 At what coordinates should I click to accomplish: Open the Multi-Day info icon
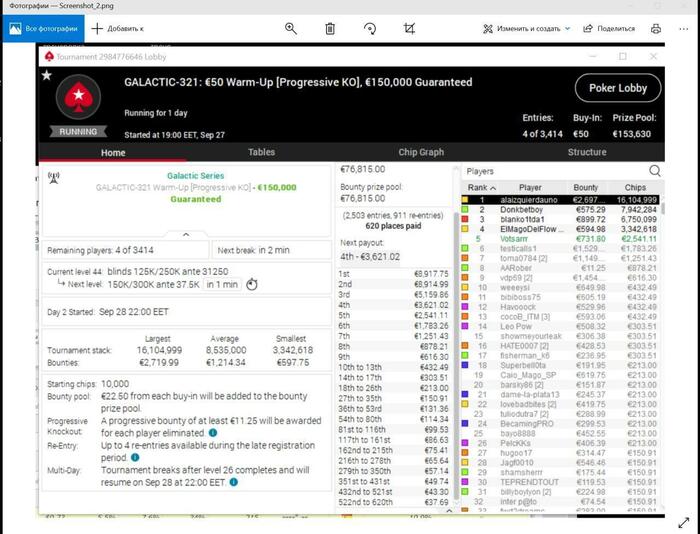pos(233,482)
